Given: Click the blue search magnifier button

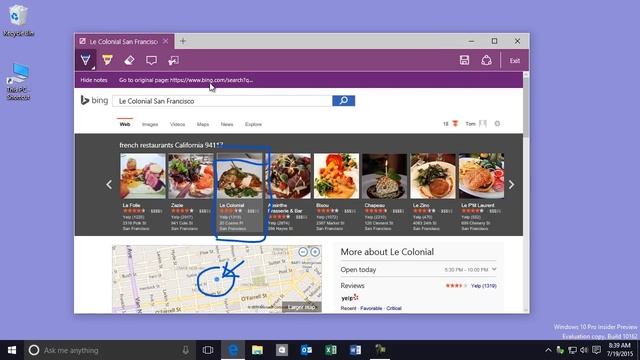Looking at the screenshot, I should pos(344,100).
